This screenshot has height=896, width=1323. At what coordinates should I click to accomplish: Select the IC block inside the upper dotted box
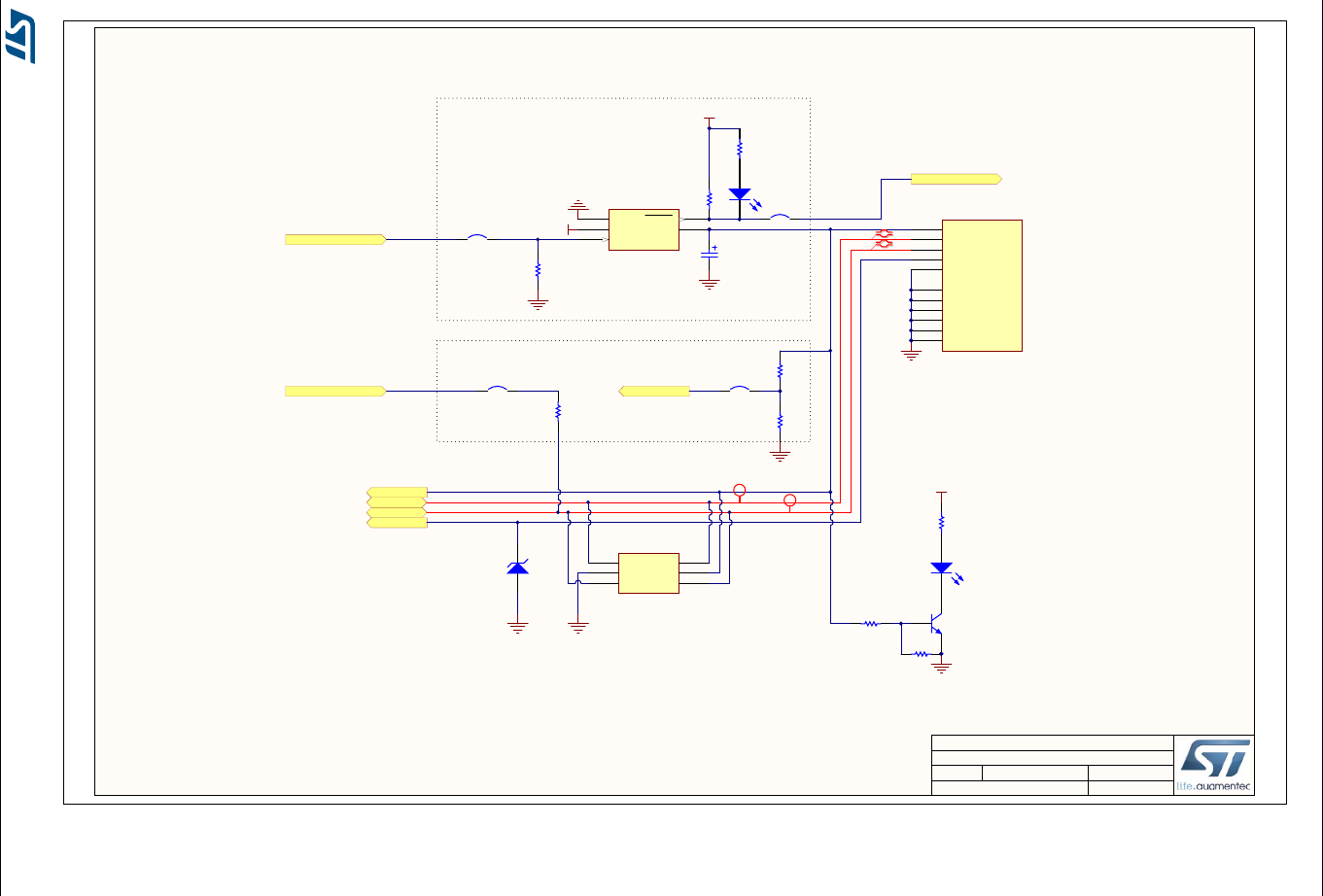point(644,229)
